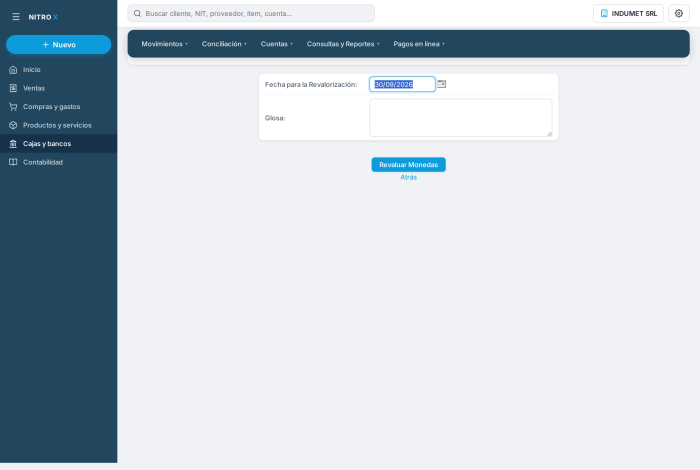
Task: Click the search magnifier icon
Action: [x=138, y=13]
